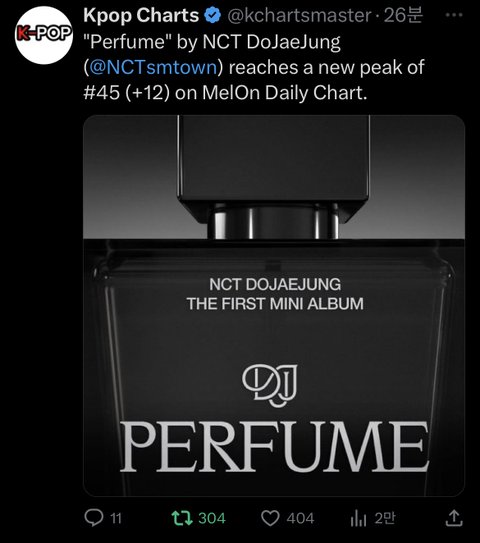This screenshot has height=543, width=480.
Task: Click the reply speech bubble icon
Action: tap(94, 518)
